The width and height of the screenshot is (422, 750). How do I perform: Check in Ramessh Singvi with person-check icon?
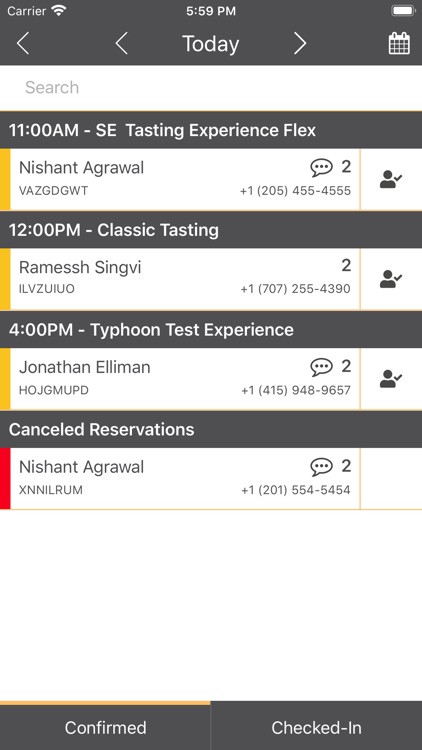click(391, 279)
